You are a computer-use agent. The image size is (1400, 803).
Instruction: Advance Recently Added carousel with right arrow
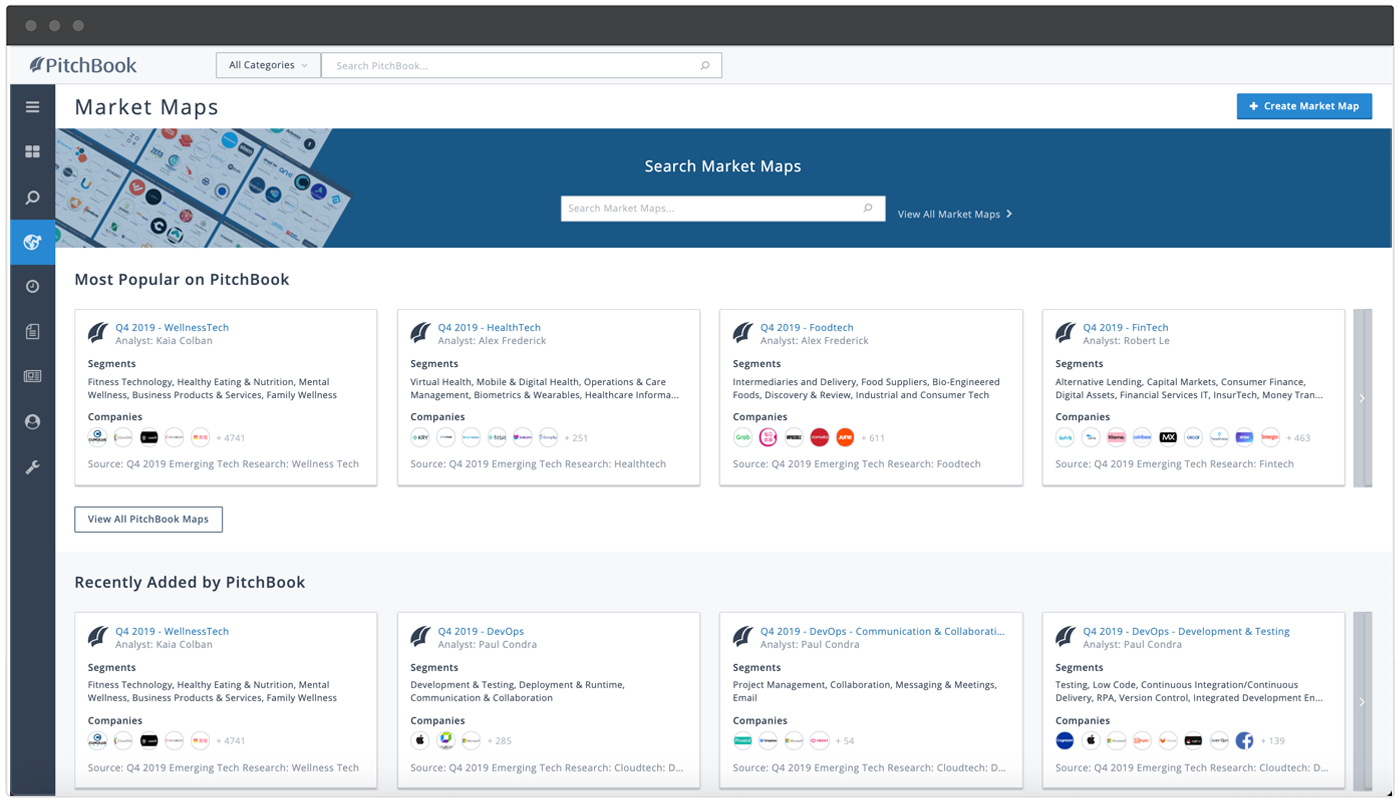(1362, 702)
